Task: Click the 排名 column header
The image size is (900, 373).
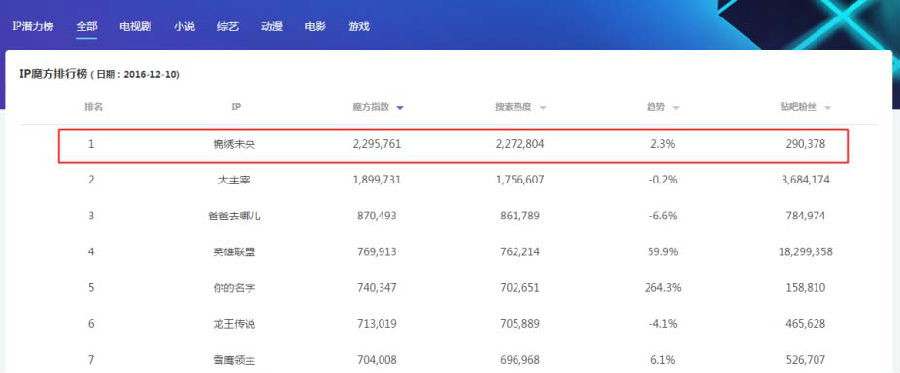Action: (94, 107)
